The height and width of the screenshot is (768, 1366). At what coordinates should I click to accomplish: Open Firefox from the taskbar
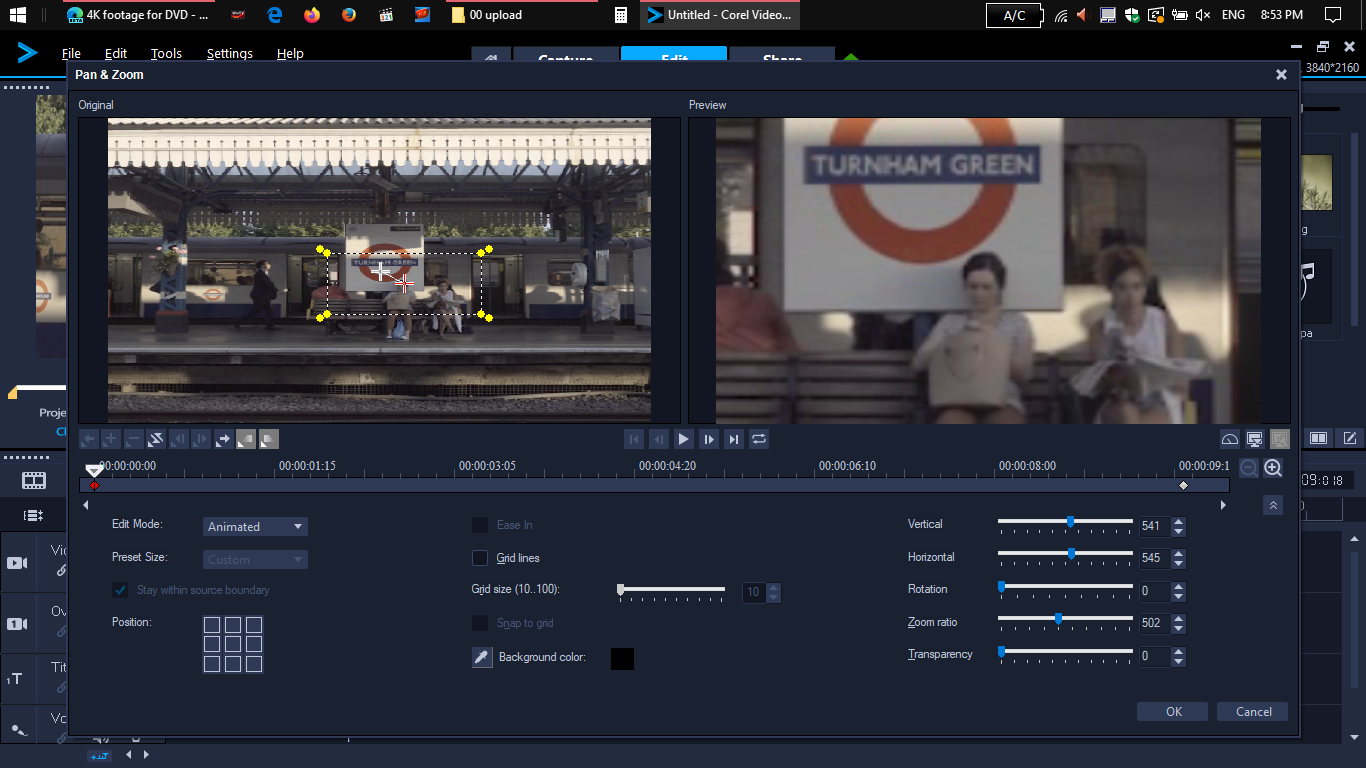(x=311, y=15)
